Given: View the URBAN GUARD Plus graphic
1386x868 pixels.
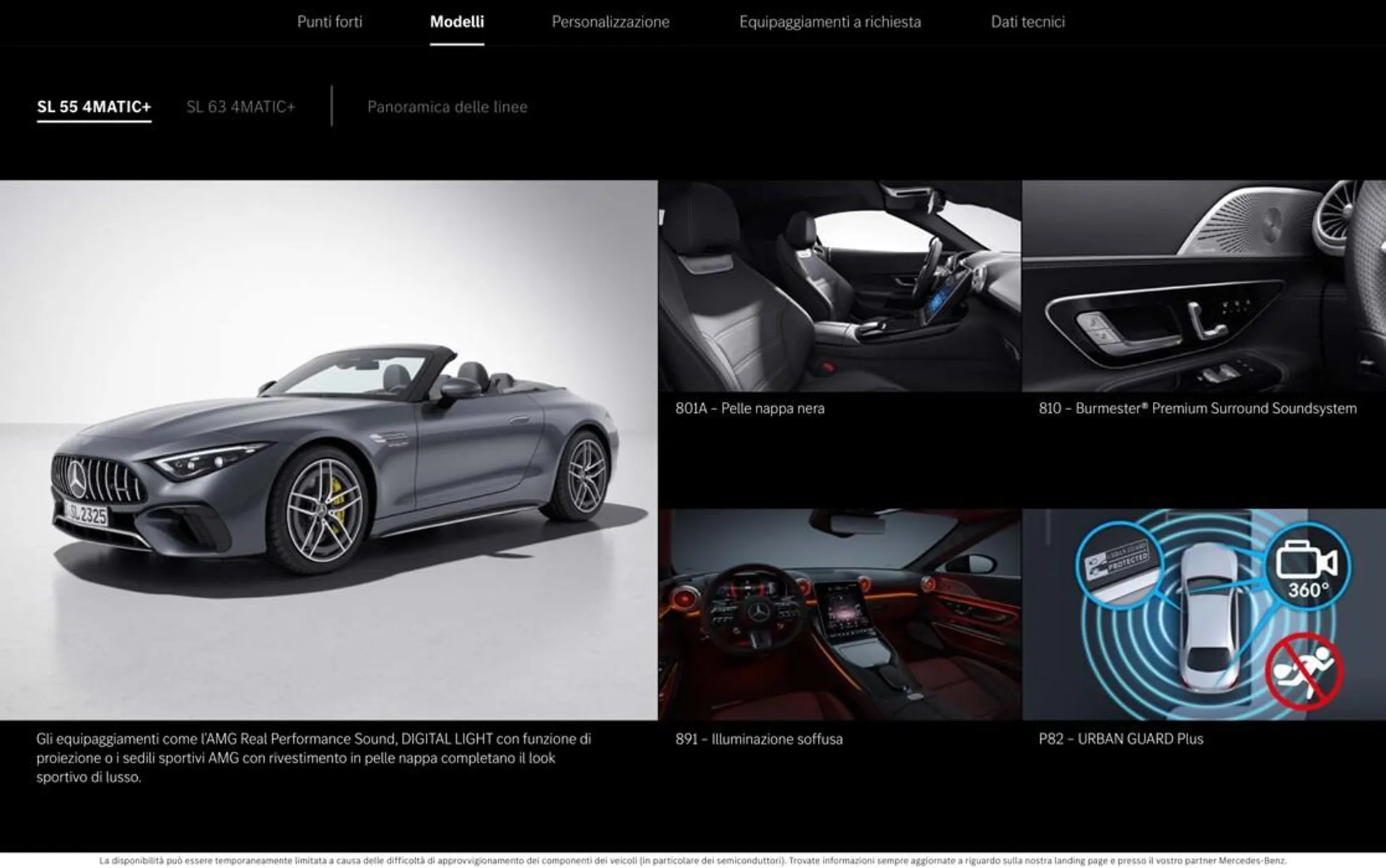Looking at the screenshot, I should pyautogui.click(x=1204, y=614).
